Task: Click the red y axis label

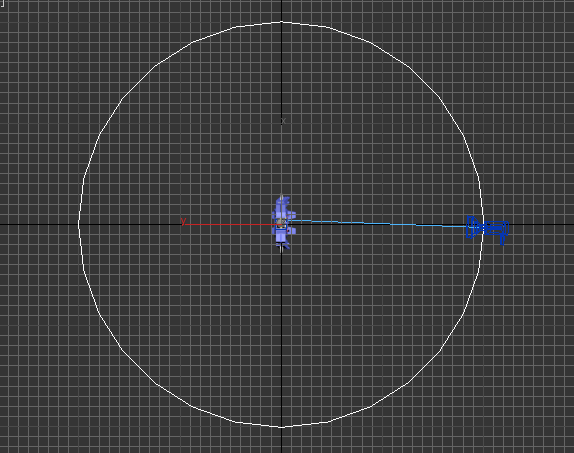Action: tap(183, 221)
